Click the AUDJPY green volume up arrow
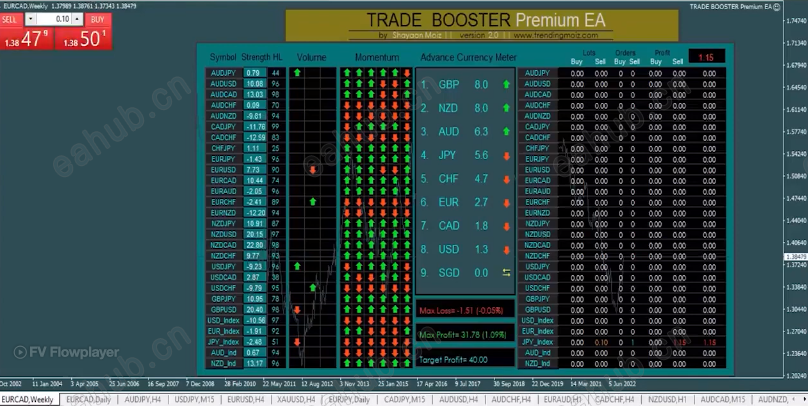Screen dimensions: 808x406 pyautogui.click(x=297, y=73)
